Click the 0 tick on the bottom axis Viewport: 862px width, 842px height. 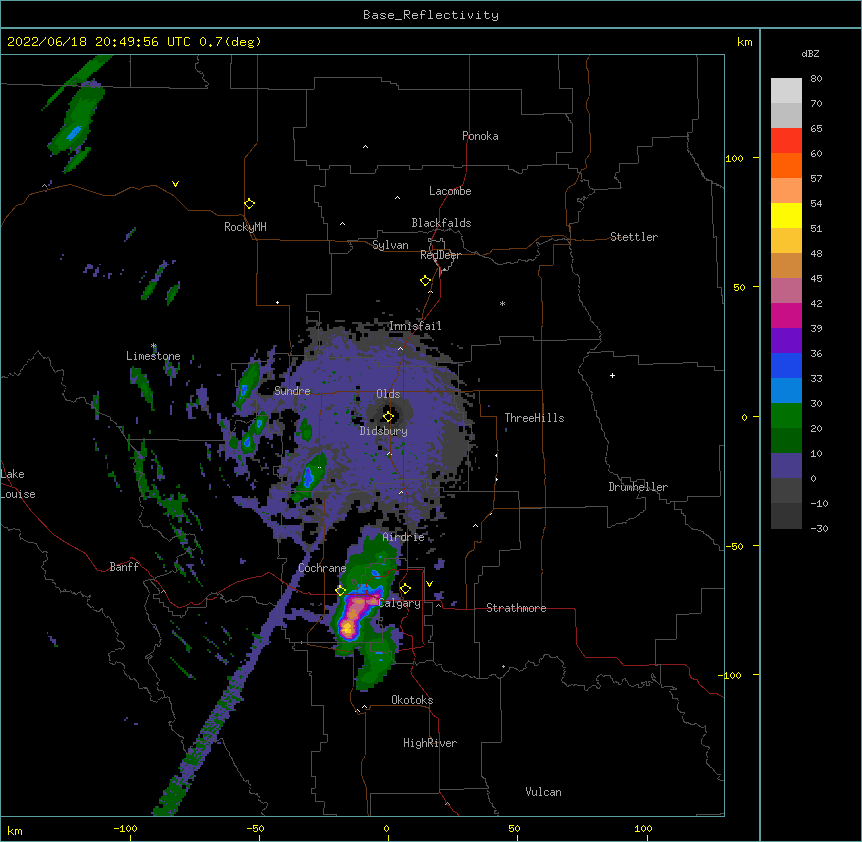click(x=386, y=828)
